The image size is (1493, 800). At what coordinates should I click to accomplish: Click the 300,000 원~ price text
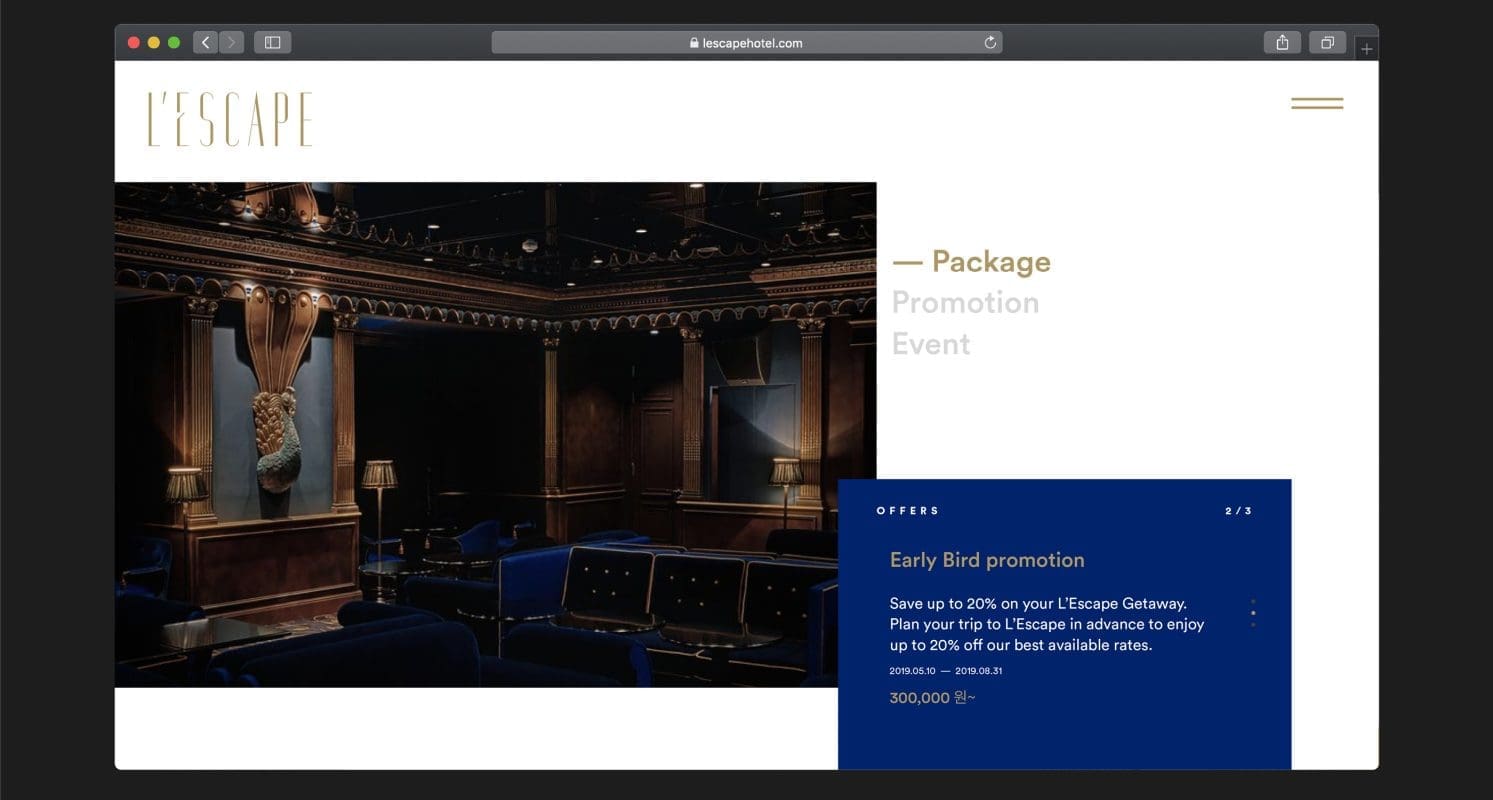point(932,698)
